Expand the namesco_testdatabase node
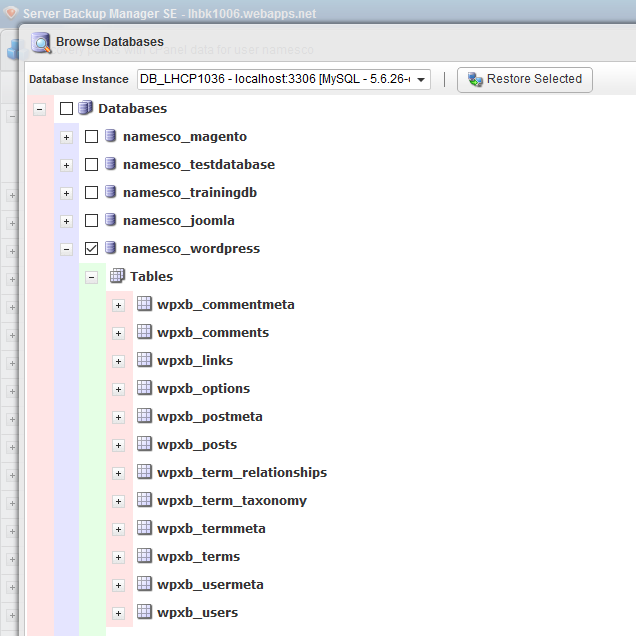The width and height of the screenshot is (636, 636). click(67, 165)
